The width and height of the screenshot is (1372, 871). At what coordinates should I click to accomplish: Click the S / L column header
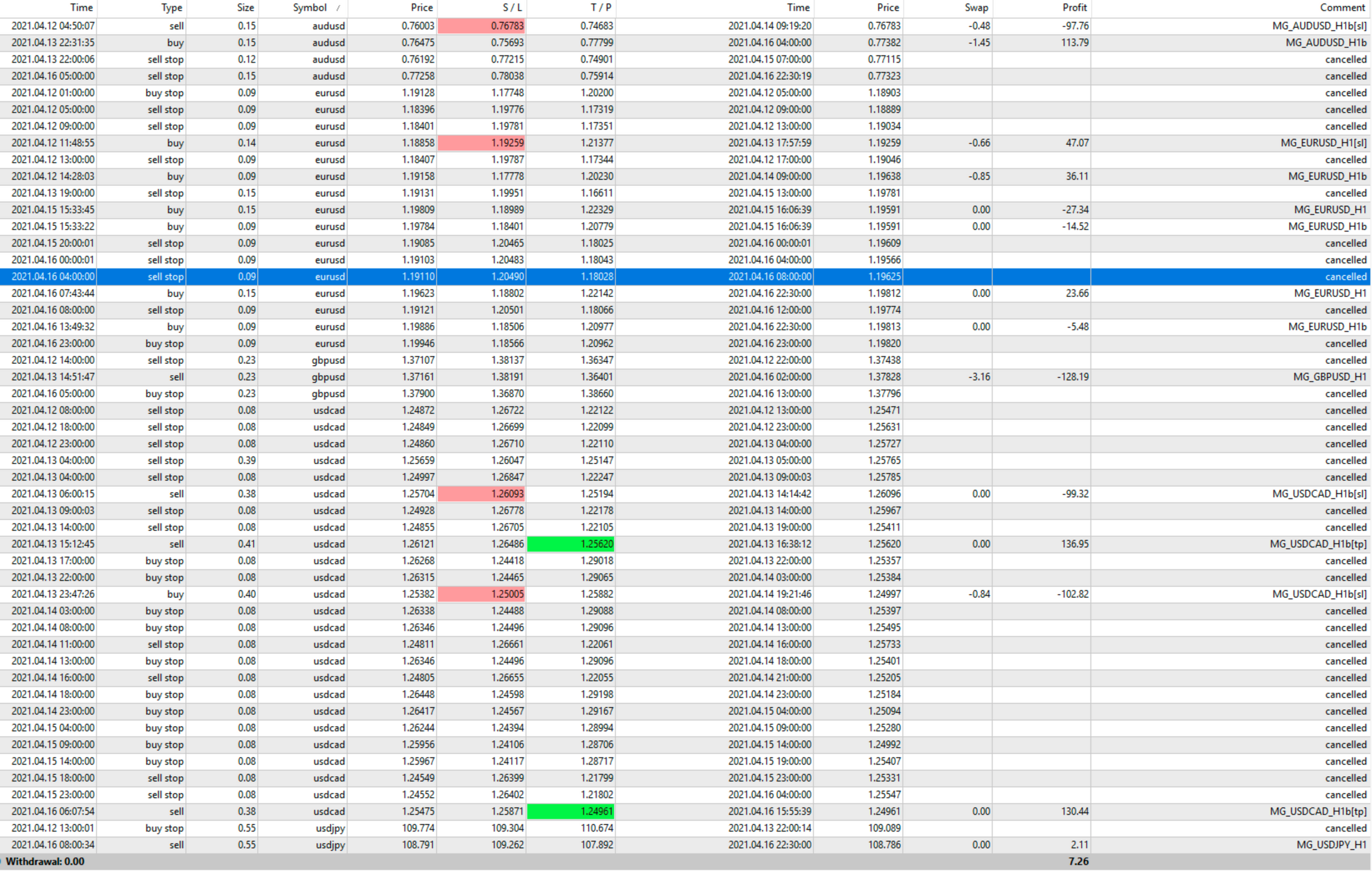pyautogui.click(x=512, y=8)
